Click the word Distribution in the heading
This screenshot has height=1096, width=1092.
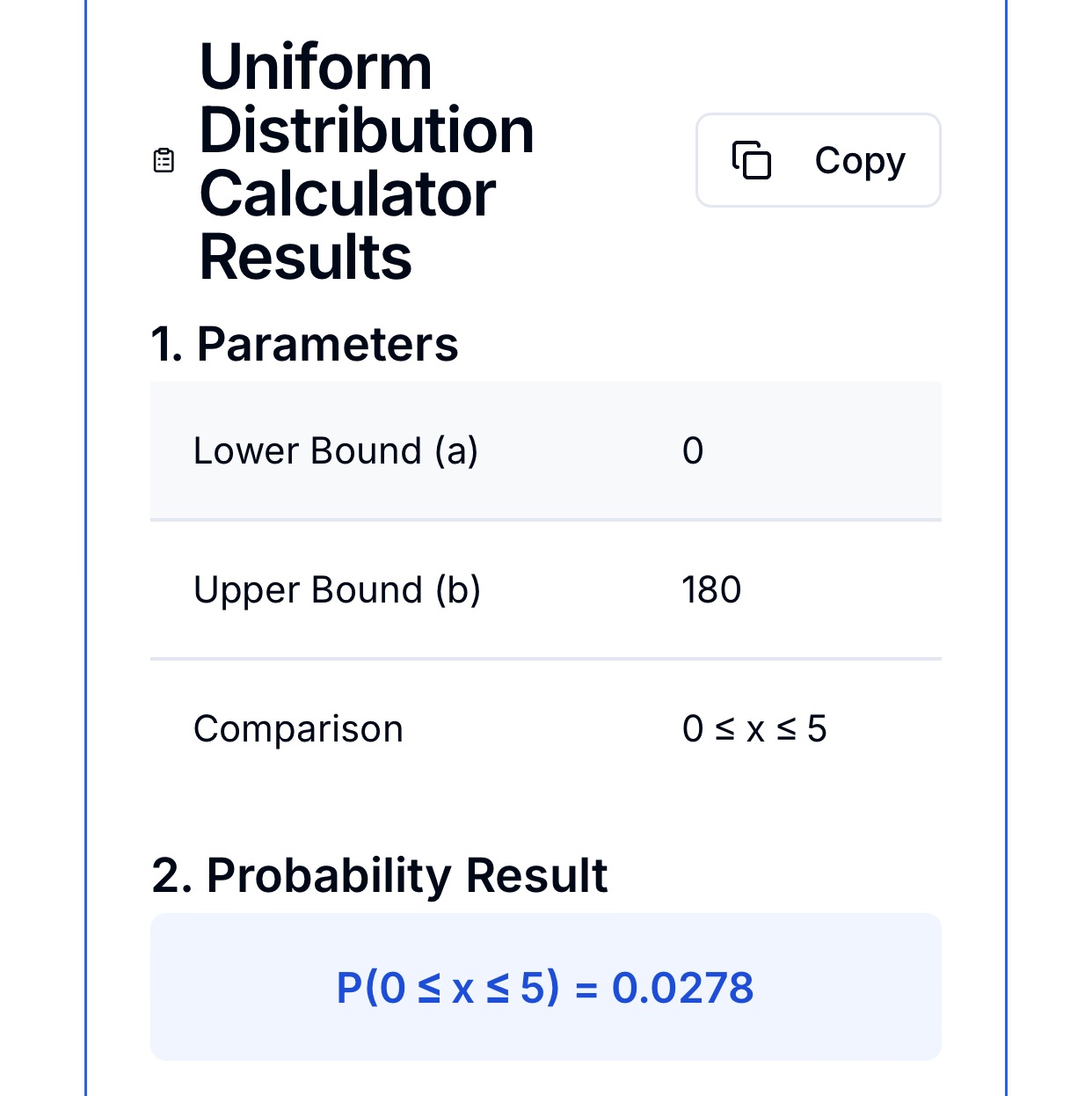[x=367, y=130]
